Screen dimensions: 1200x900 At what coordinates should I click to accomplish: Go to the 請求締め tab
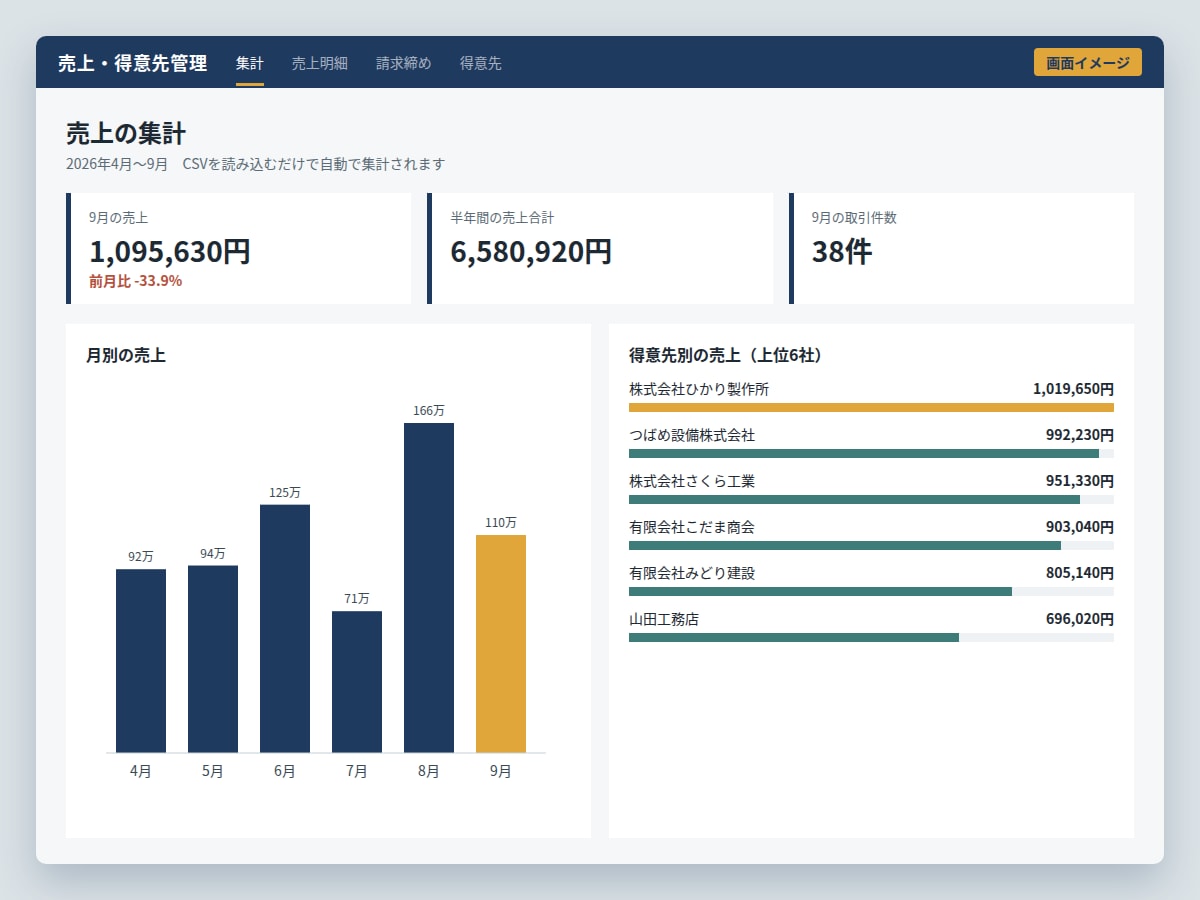tap(404, 63)
